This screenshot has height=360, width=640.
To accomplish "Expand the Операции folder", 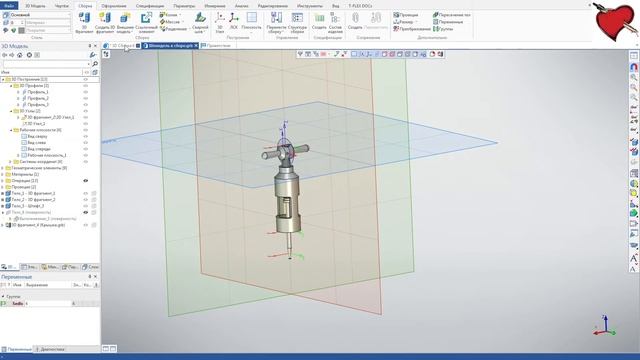I will (x=3, y=180).
